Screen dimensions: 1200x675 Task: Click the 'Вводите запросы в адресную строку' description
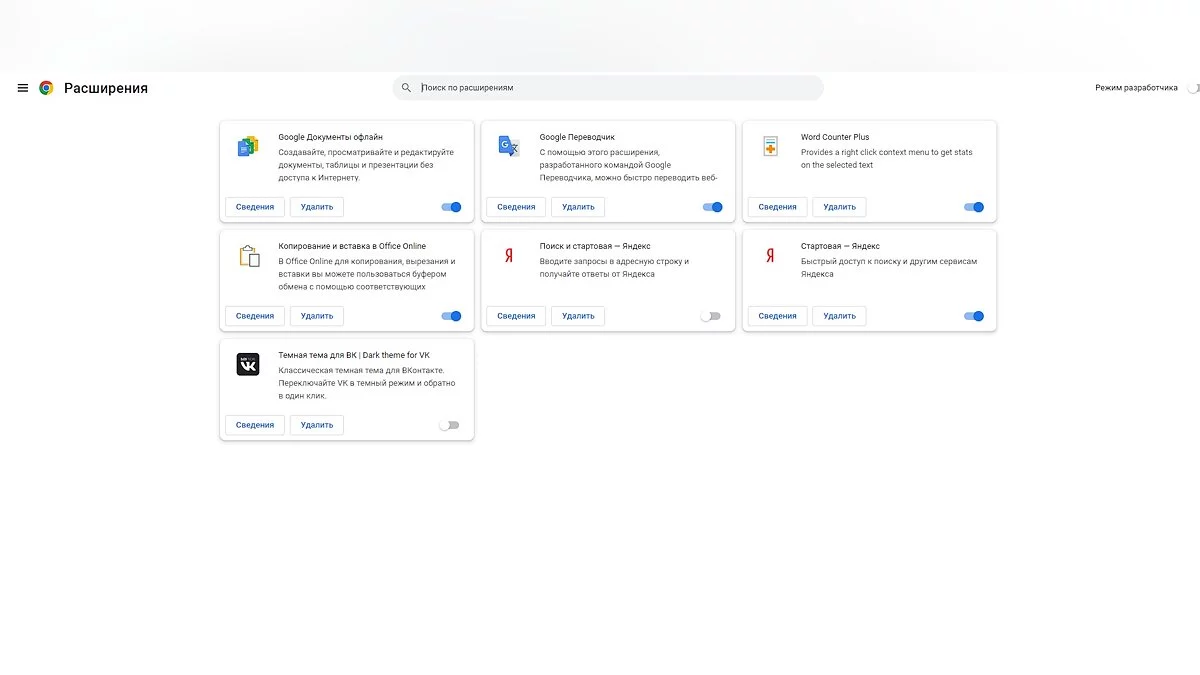pyautogui.click(x=614, y=268)
